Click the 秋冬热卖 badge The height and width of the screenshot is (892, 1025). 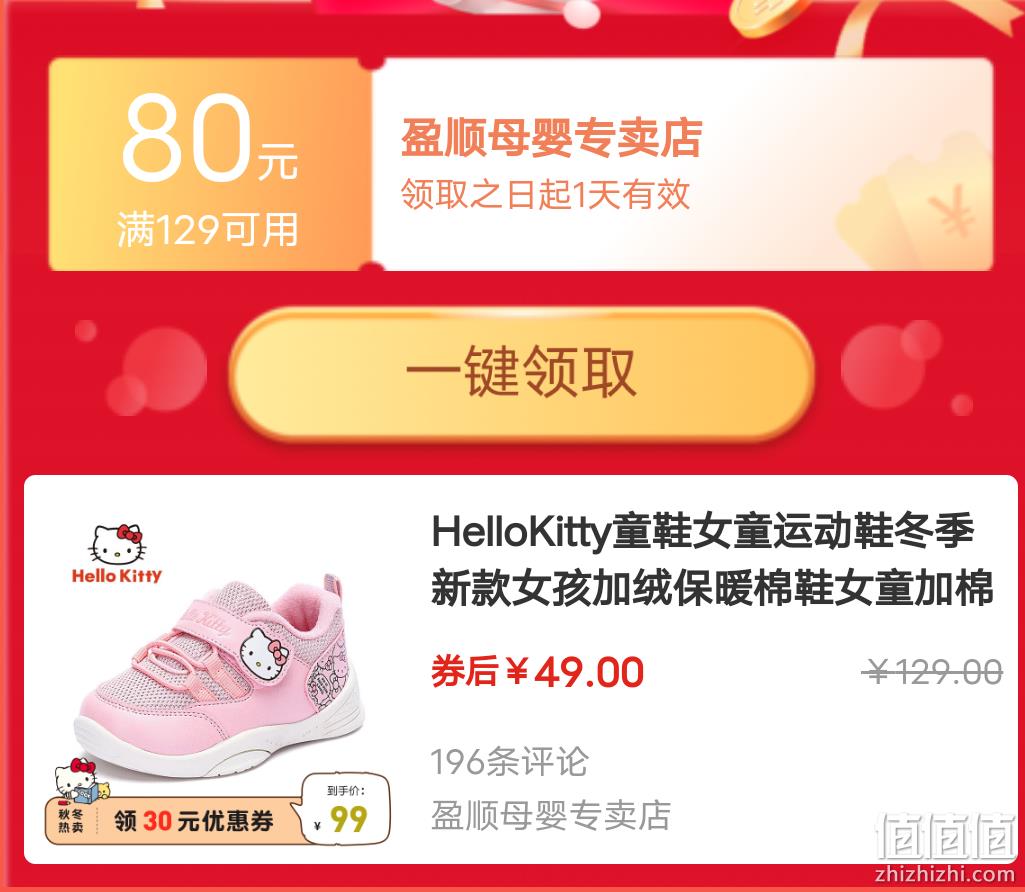(71, 820)
